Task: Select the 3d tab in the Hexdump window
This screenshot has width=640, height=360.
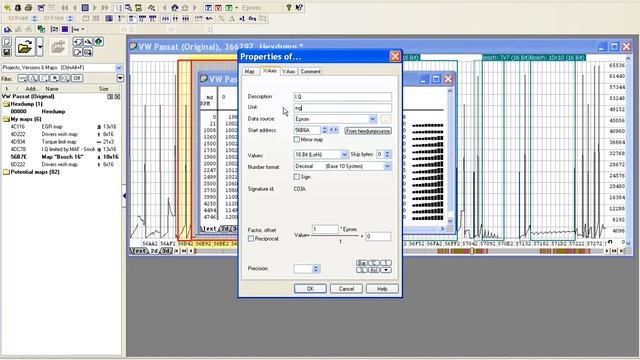Action: [x=166, y=251]
